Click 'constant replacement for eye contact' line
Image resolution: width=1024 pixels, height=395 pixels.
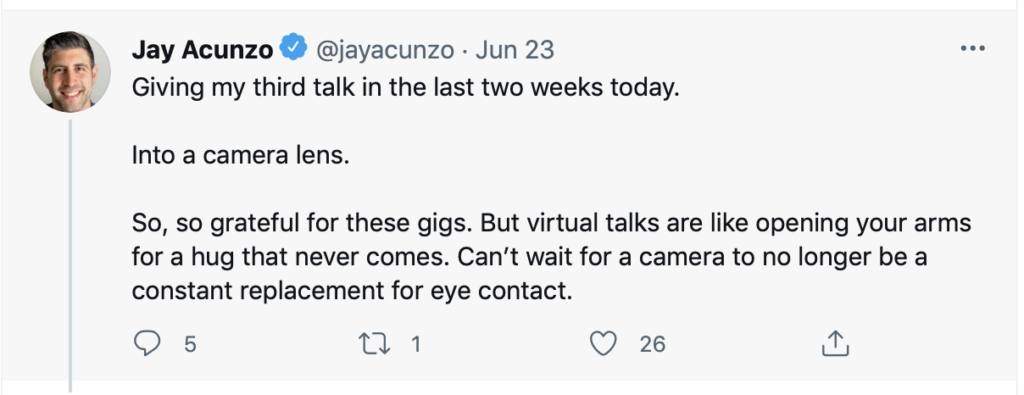point(351,292)
